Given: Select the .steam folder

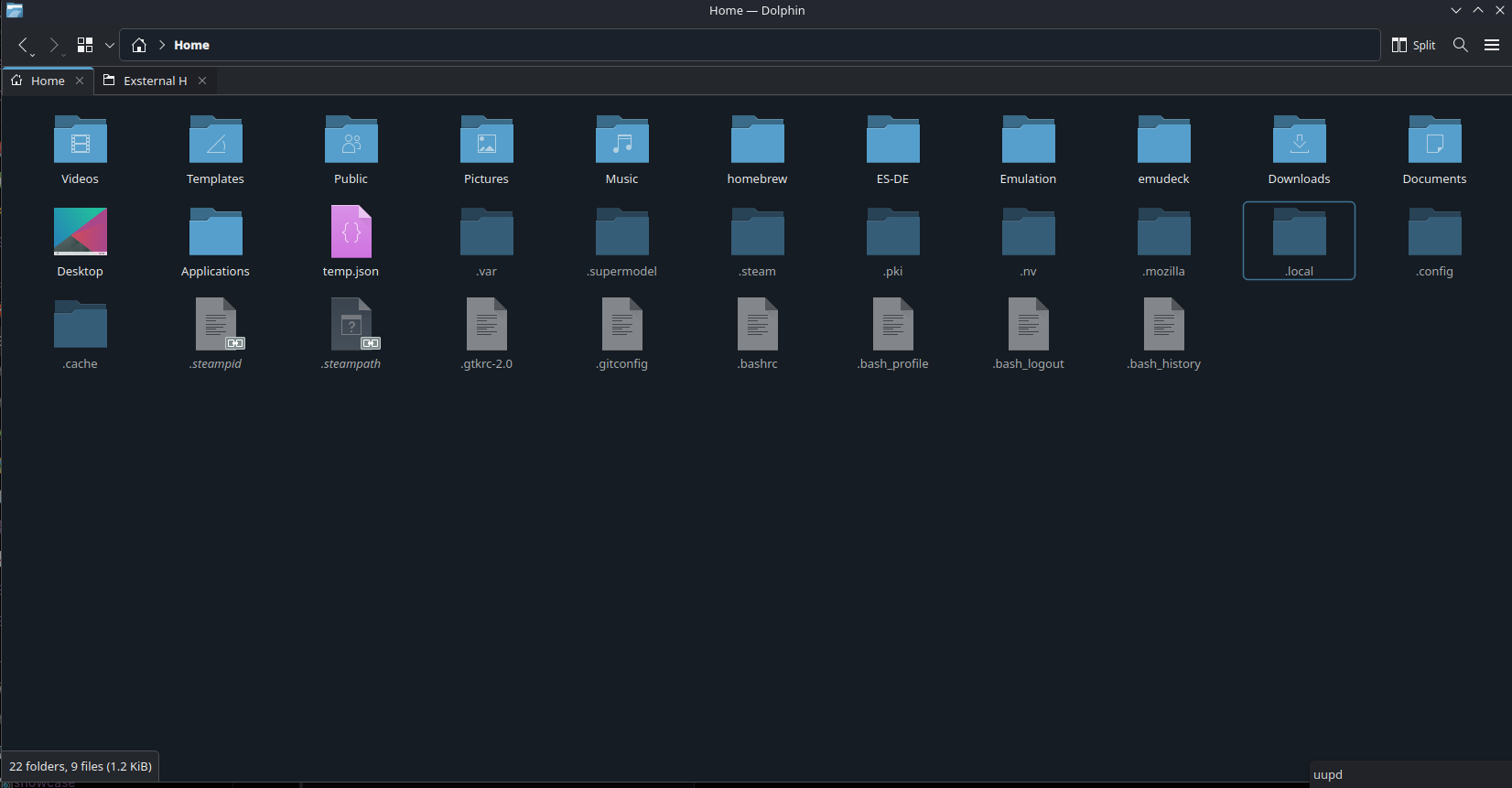Looking at the screenshot, I should (x=758, y=243).
